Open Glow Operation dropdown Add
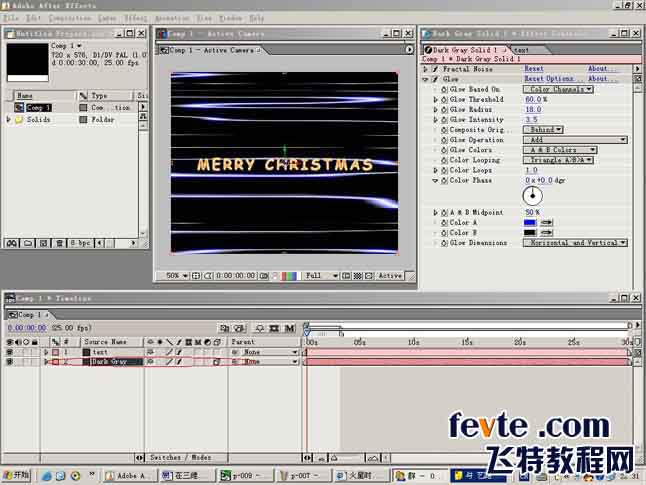 click(575, 140)
